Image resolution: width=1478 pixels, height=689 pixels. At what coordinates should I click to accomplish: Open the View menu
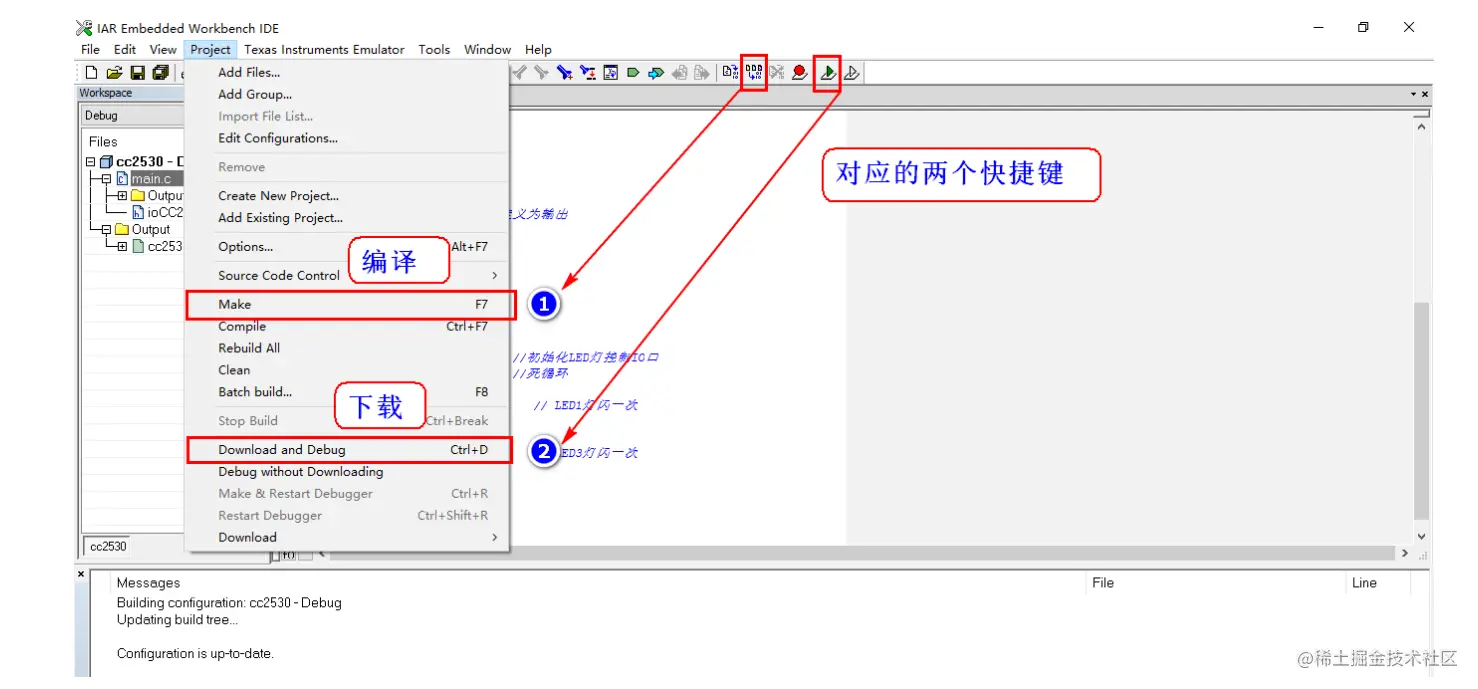pyautogui.click(x=163, y=49)
